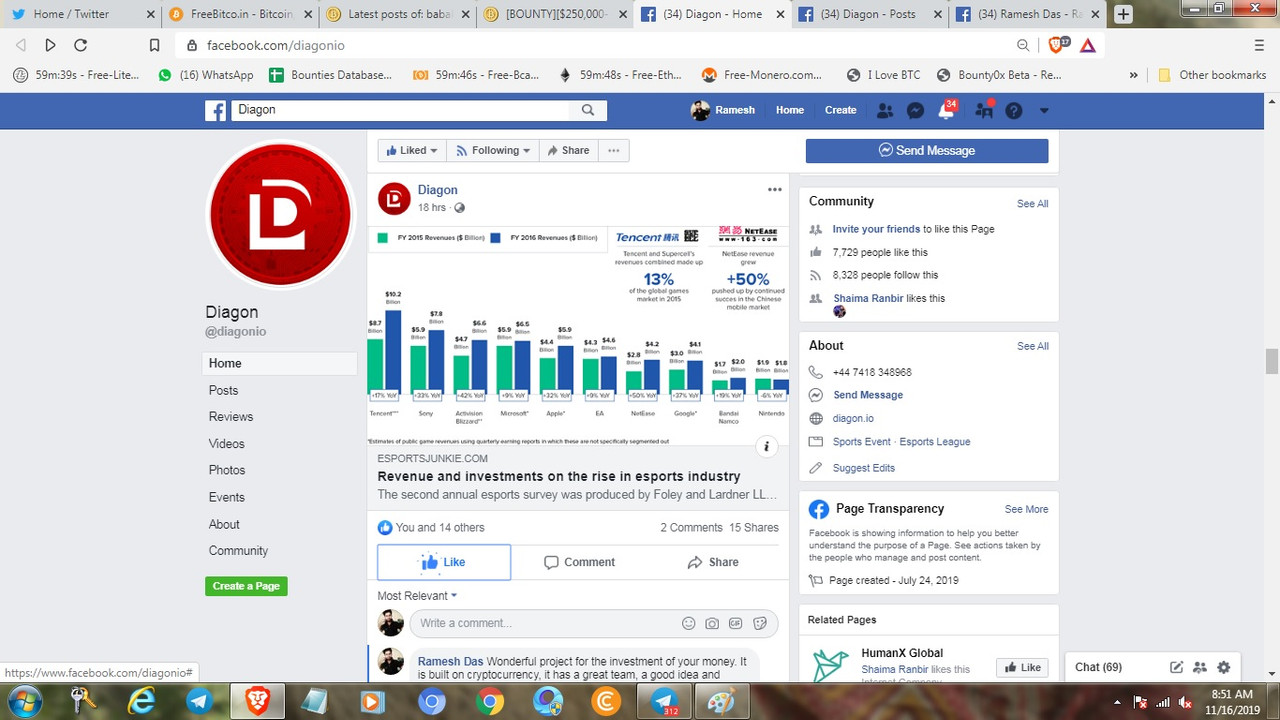Click Brave Rewards triangle icon

click(x=1088, y=45)
